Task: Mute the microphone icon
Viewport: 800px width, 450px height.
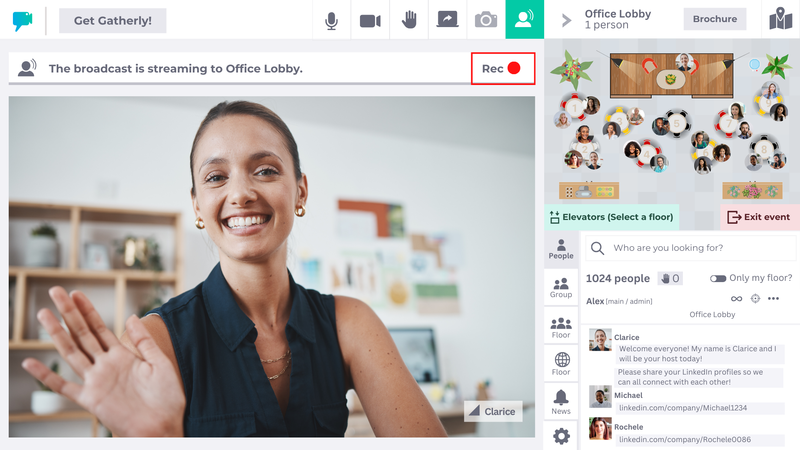Action: click(x=332, y=20)
